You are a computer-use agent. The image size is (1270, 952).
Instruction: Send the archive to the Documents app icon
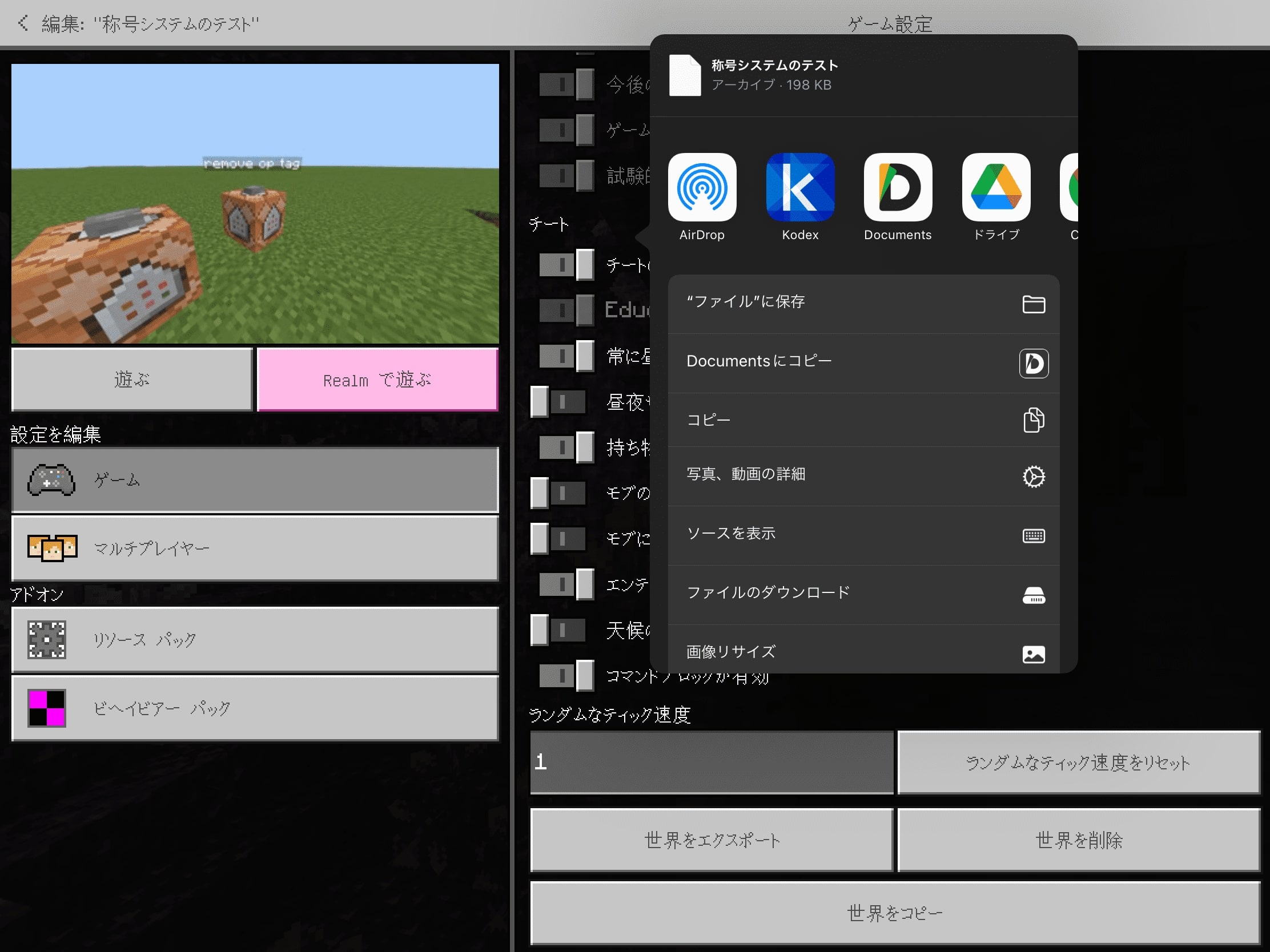click(898, 187)
